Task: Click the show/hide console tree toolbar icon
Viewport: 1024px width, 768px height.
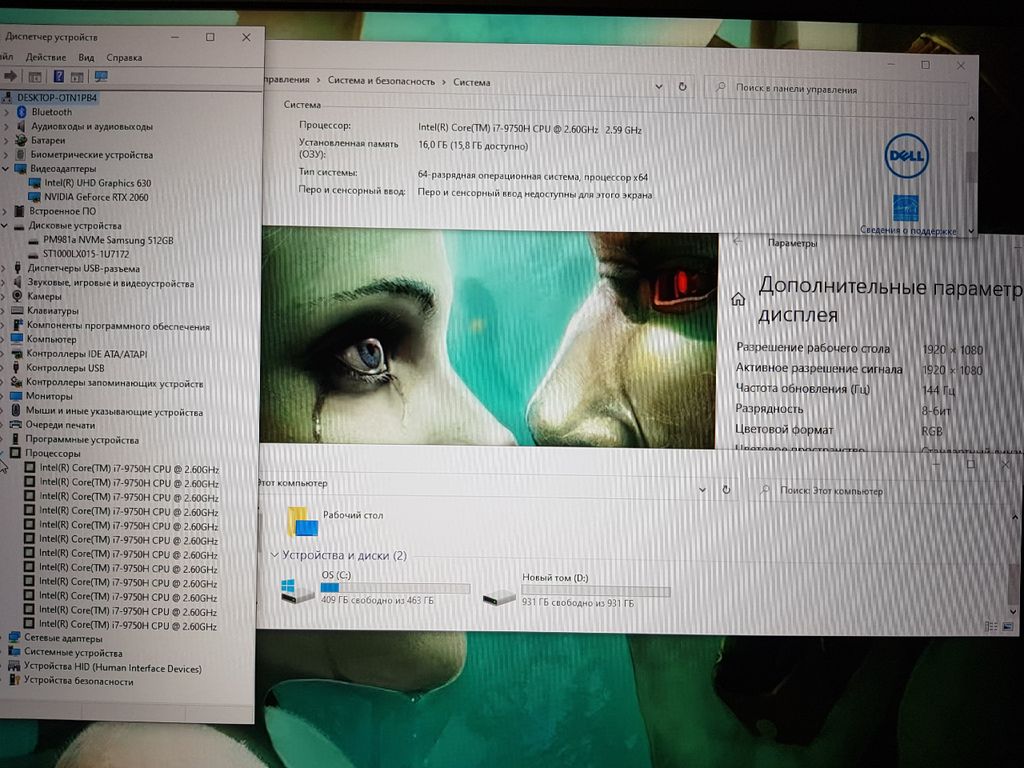Action: (35, 77)
